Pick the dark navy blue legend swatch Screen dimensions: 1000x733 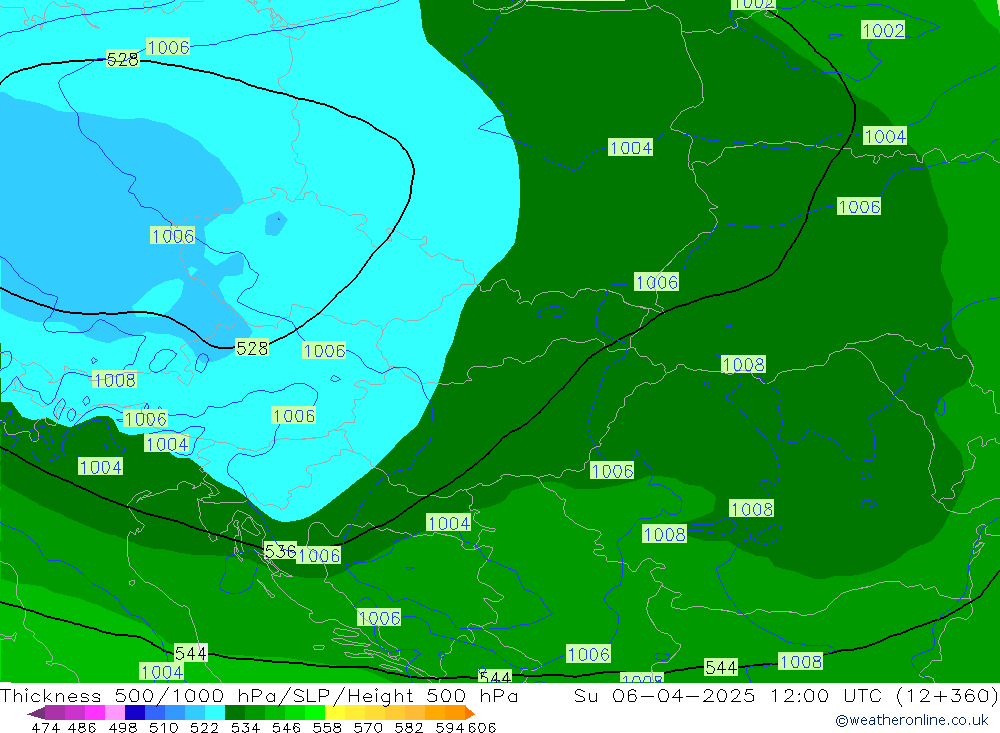(x=135, y=713)
